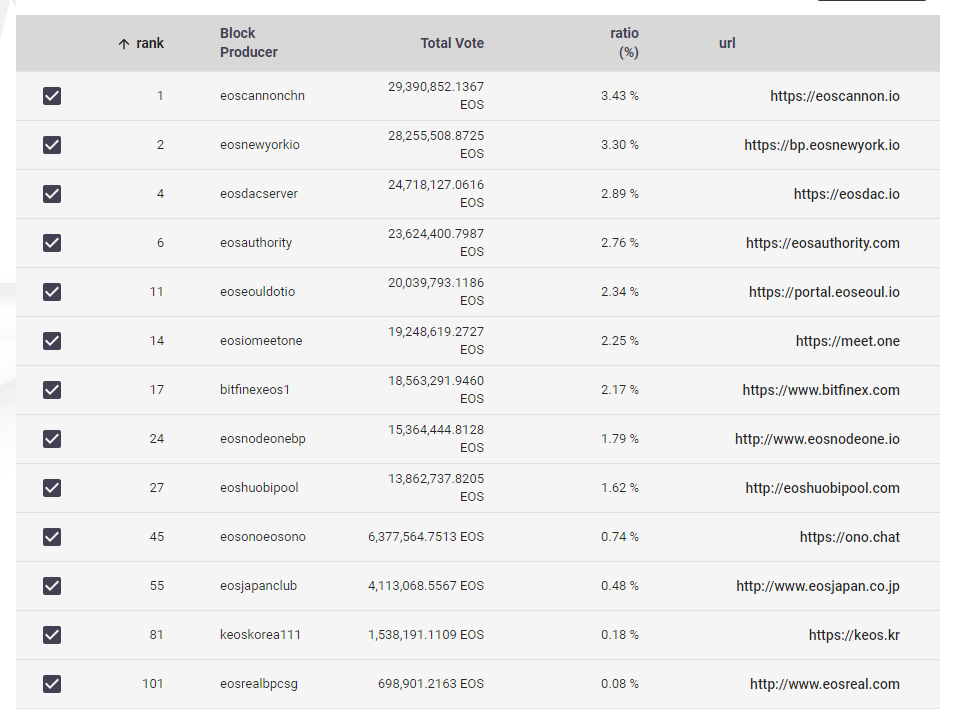
Task: Open the https://eoscannon.io link
Action: click(835, 96)
